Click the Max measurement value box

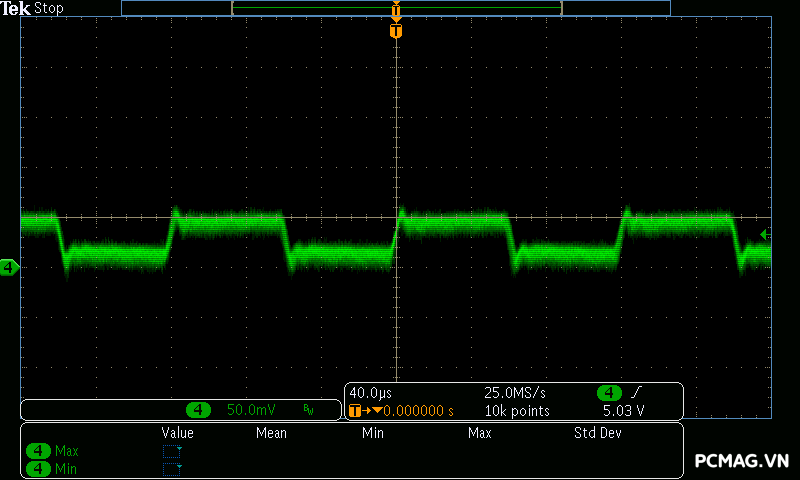click(173, 451)
